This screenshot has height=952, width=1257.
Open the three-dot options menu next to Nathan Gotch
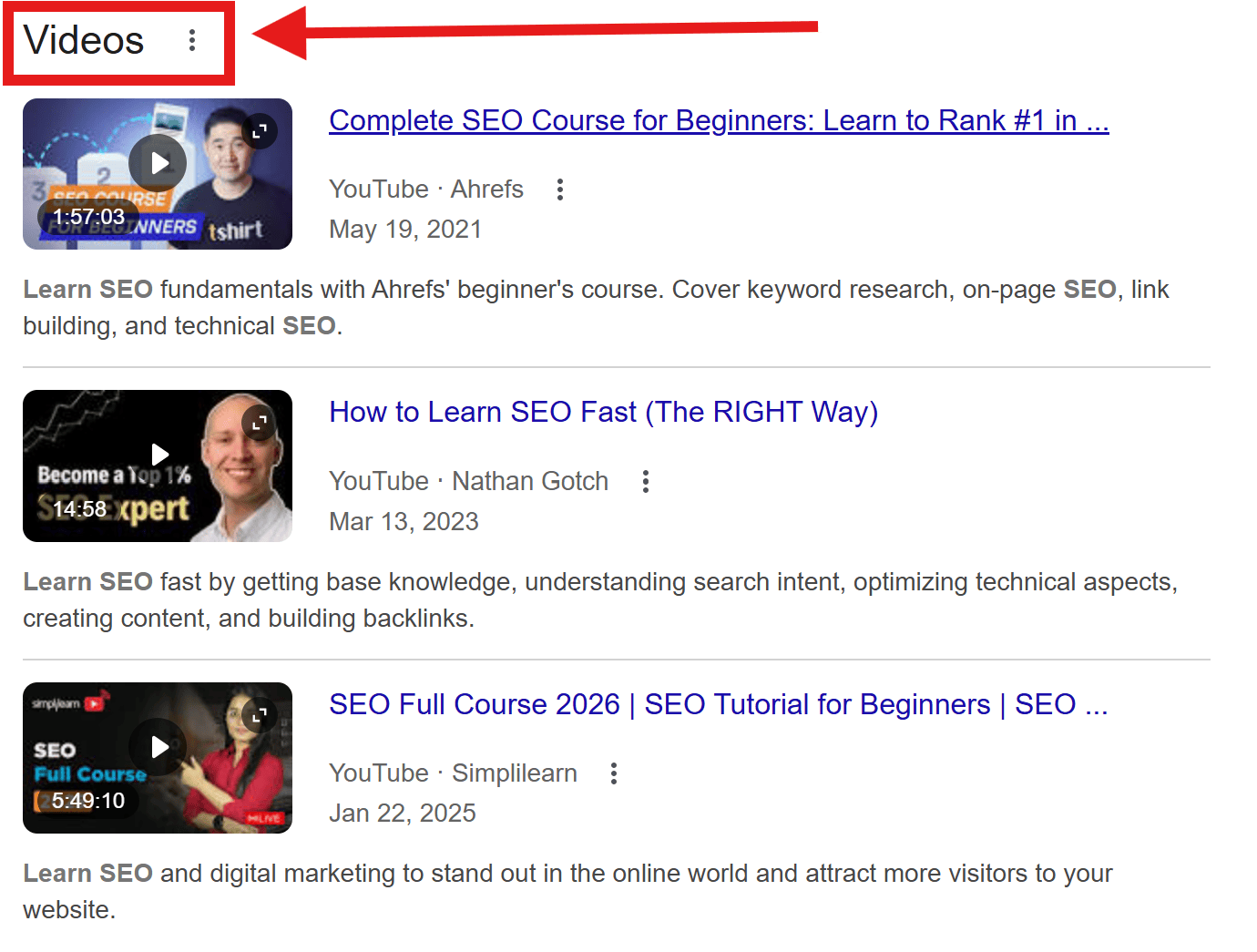pos(646,481)
